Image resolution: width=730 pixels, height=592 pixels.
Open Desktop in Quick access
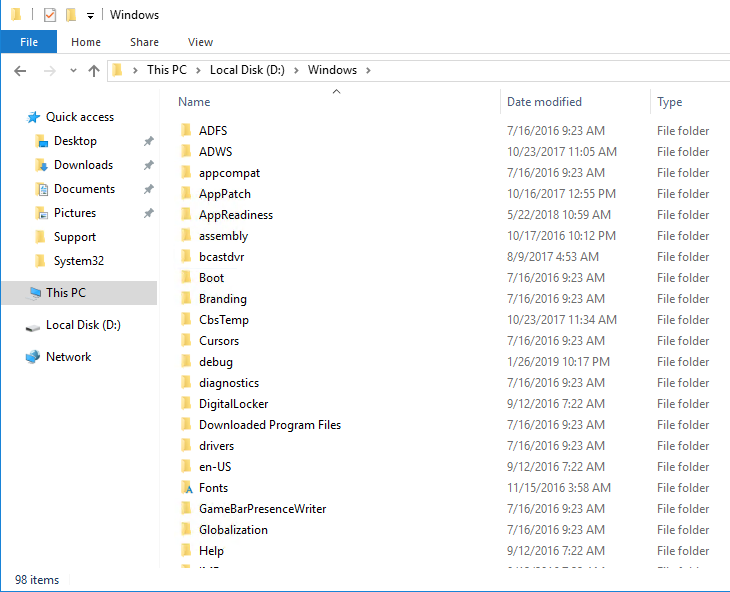(75, 141)
